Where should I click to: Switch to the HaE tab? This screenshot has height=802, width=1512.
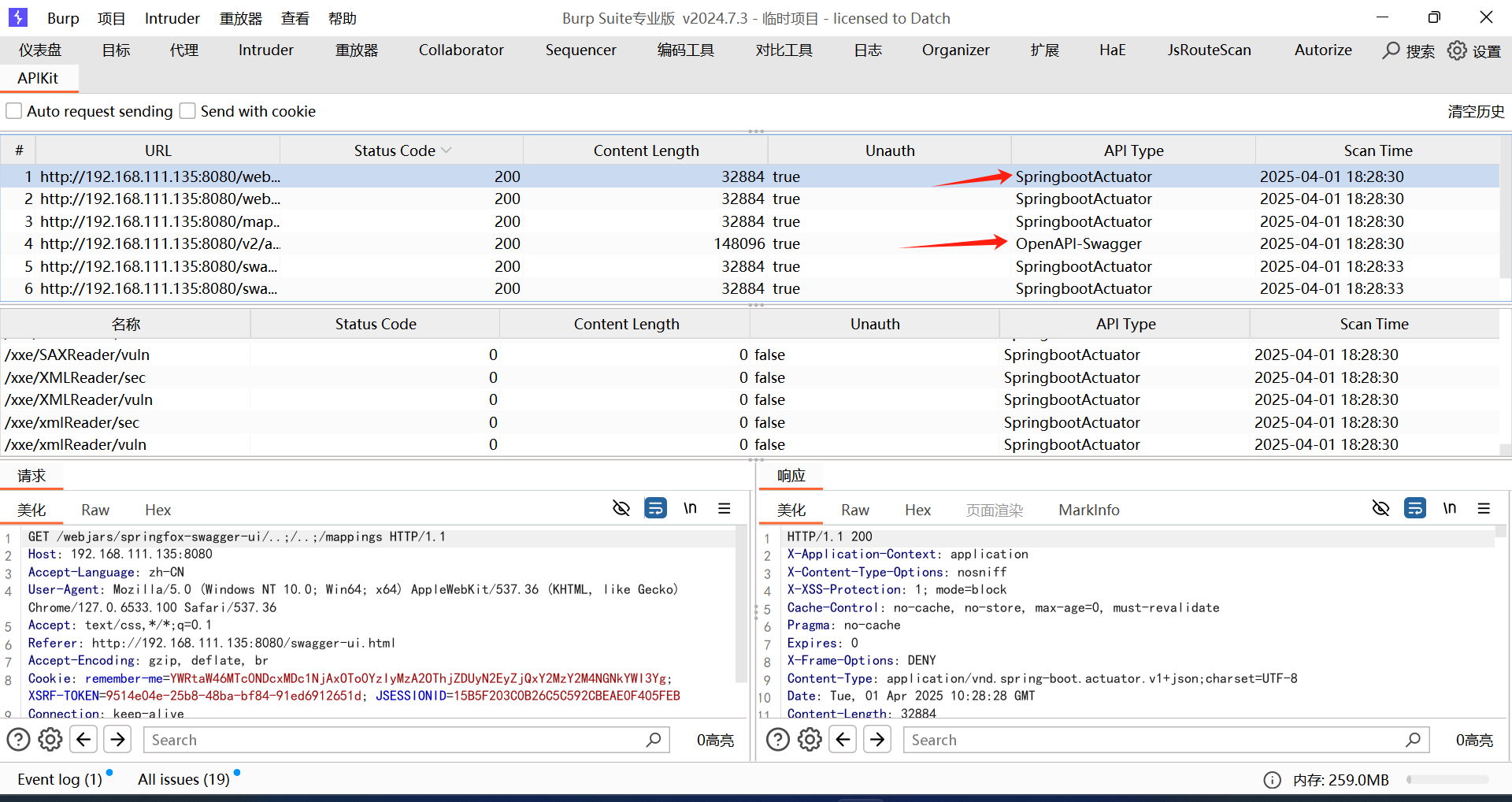pyautogui.click(x=1112, y=50)
